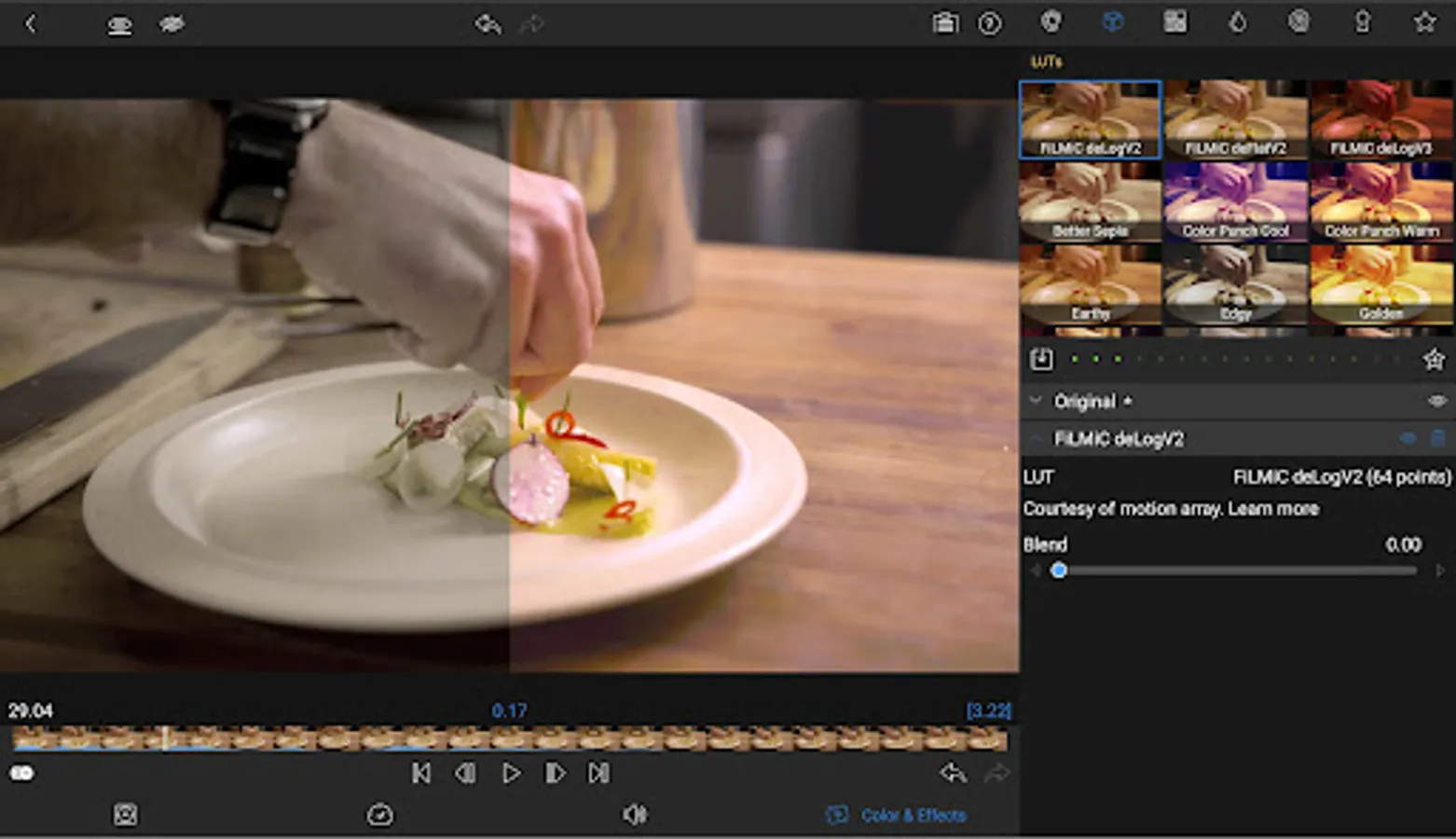Open the help question mark icon
The height and width of the screenshot is (839, 1456).
click(990, 23)
